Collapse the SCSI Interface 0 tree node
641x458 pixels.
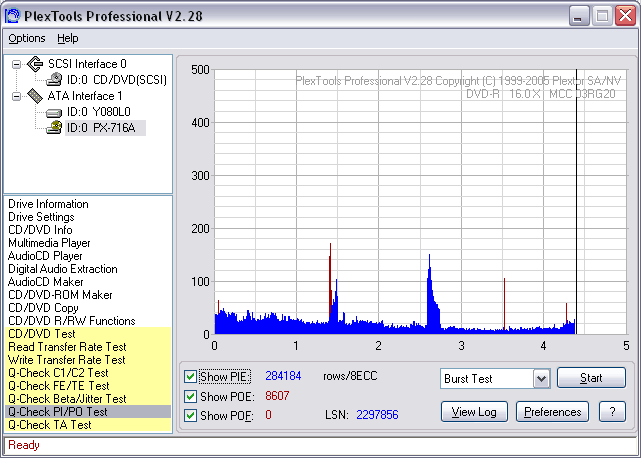[x=16, y=64]
